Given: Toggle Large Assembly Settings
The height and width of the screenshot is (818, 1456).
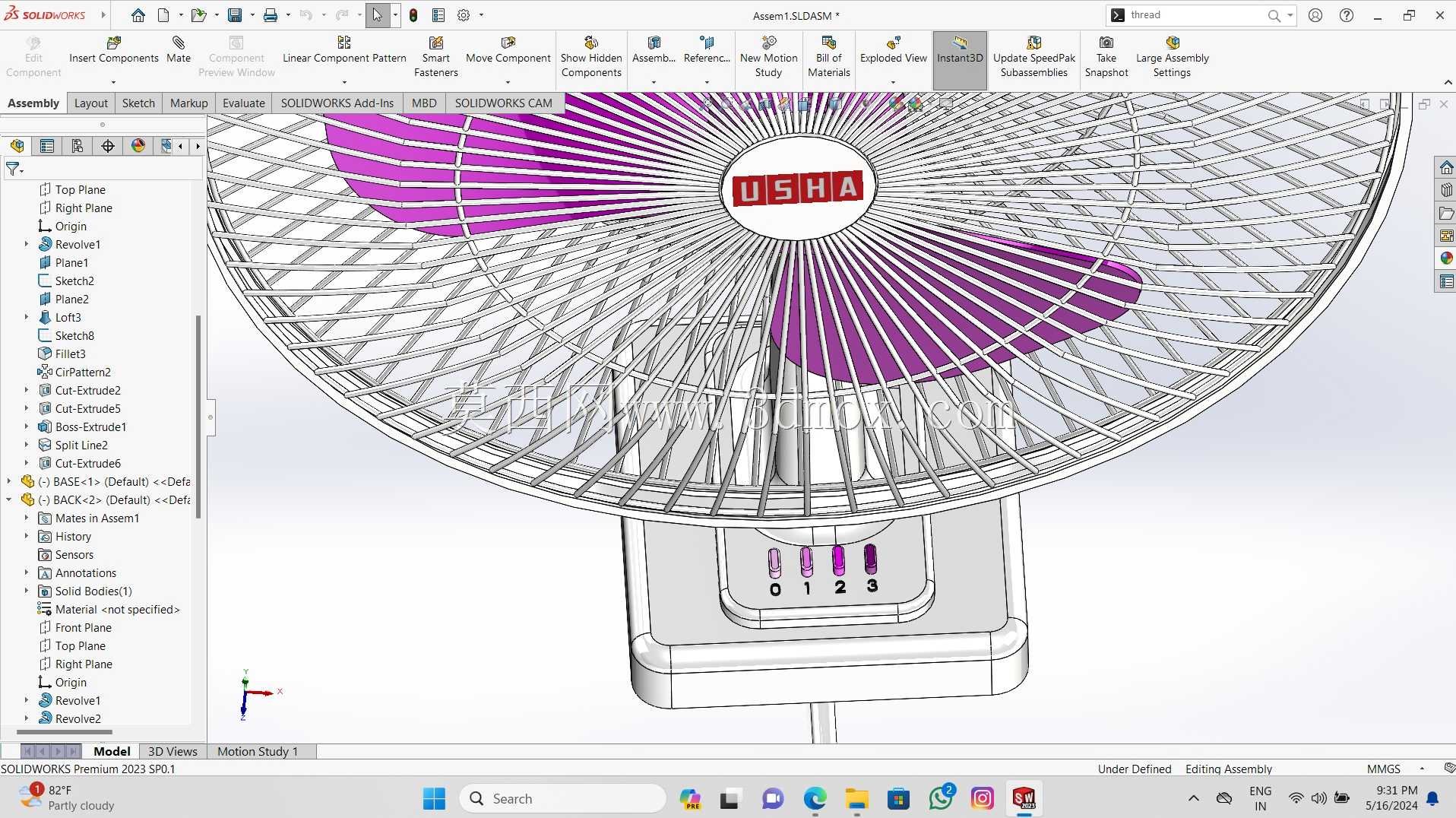Looking at the screenshot, I should click(1173, 57).
